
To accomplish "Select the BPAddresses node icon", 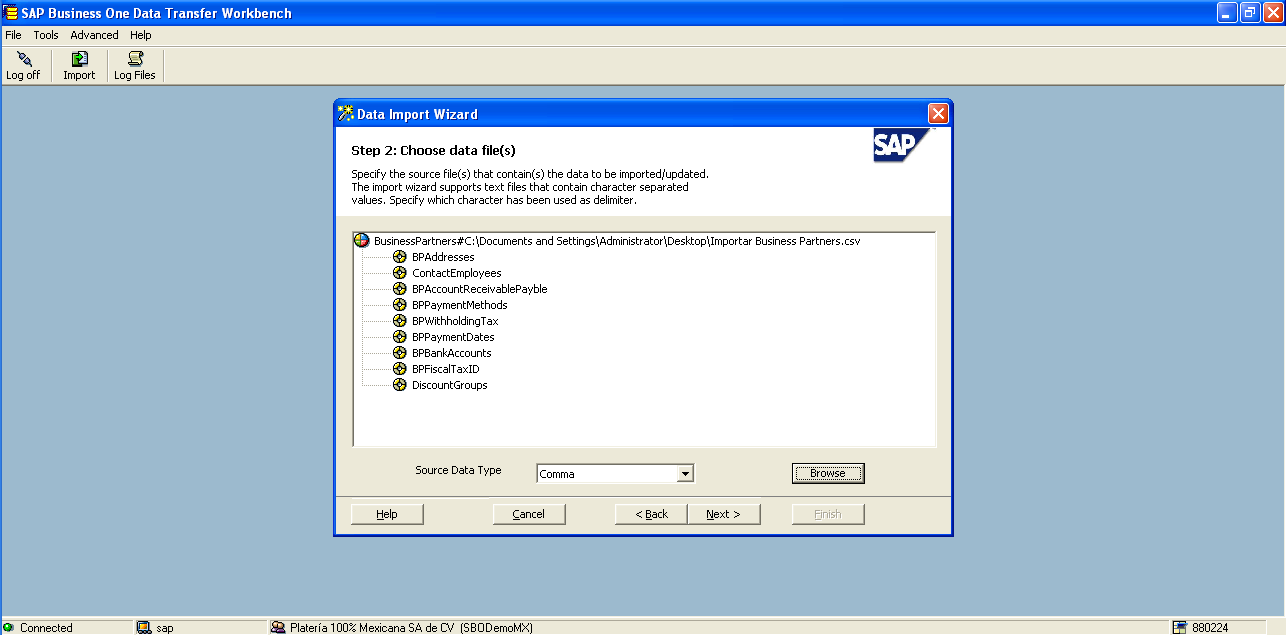I will point(398,257).
